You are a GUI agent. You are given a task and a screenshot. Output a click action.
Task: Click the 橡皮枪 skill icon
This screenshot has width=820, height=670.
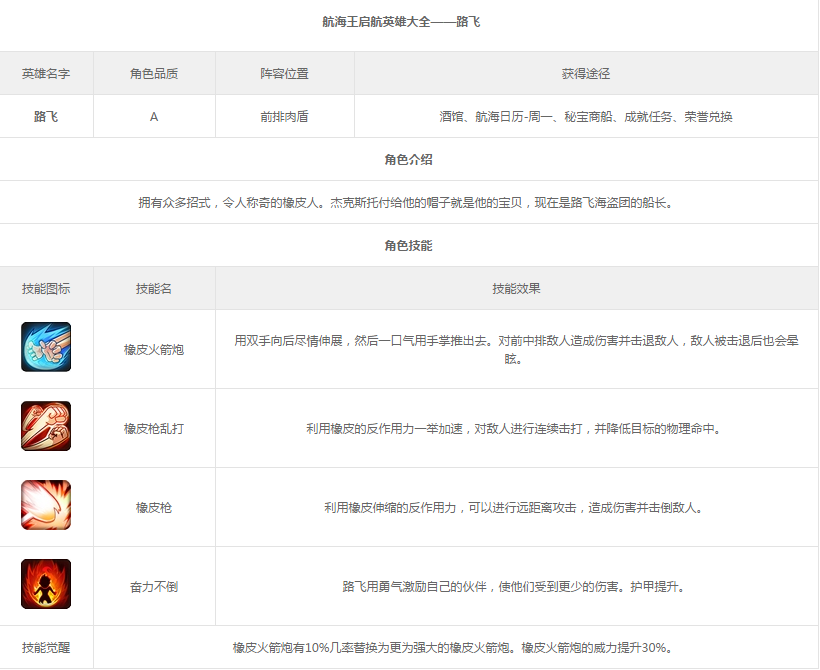click(46, 505)
